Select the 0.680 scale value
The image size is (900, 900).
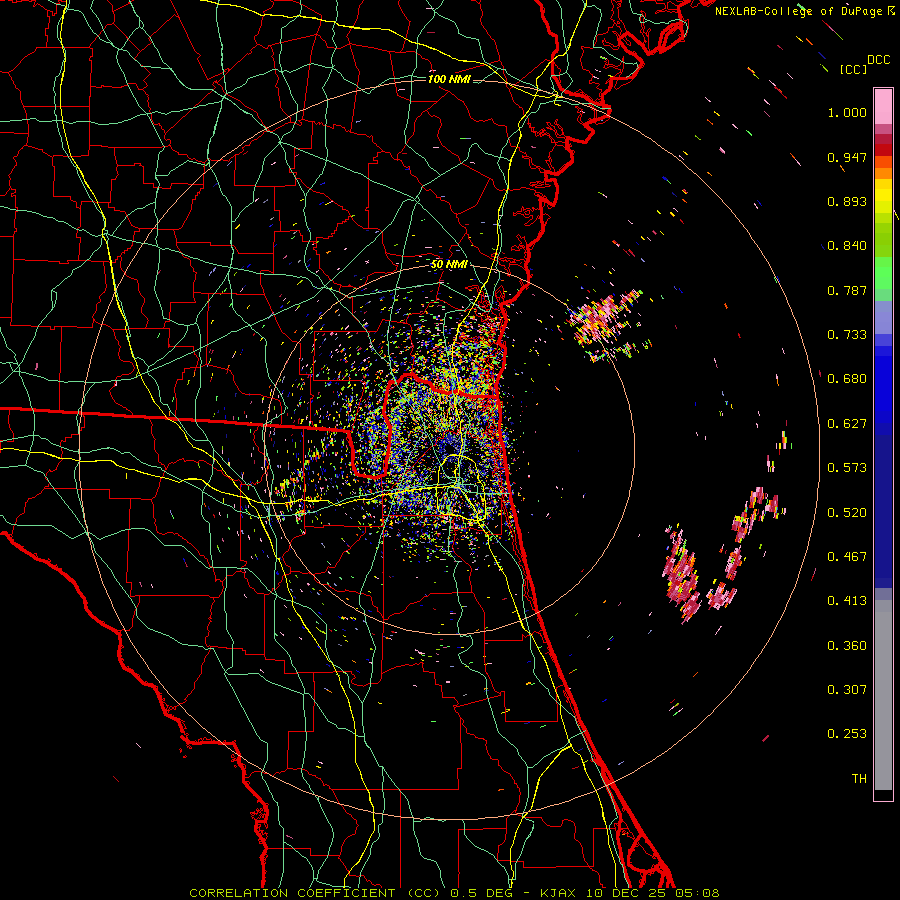pos(847,379)
